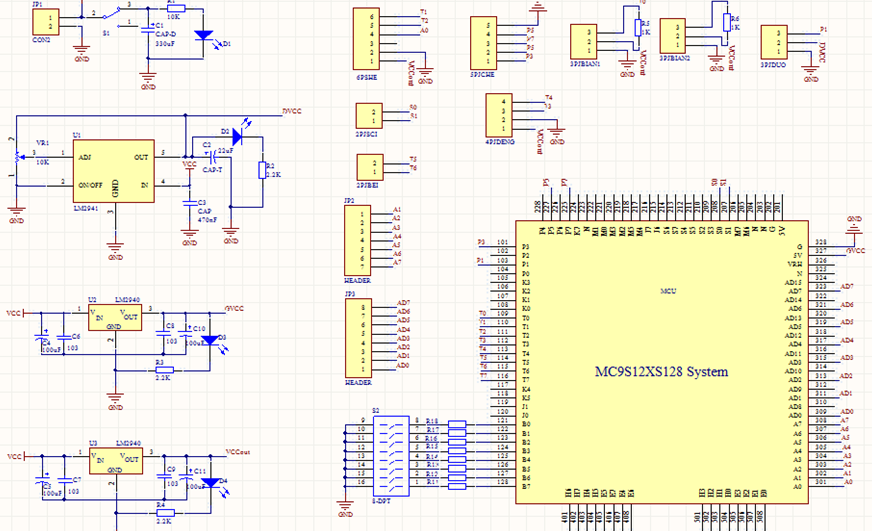Click resistor R18 beside the DIP switch

pyautogui.click(x=457, y=424)
